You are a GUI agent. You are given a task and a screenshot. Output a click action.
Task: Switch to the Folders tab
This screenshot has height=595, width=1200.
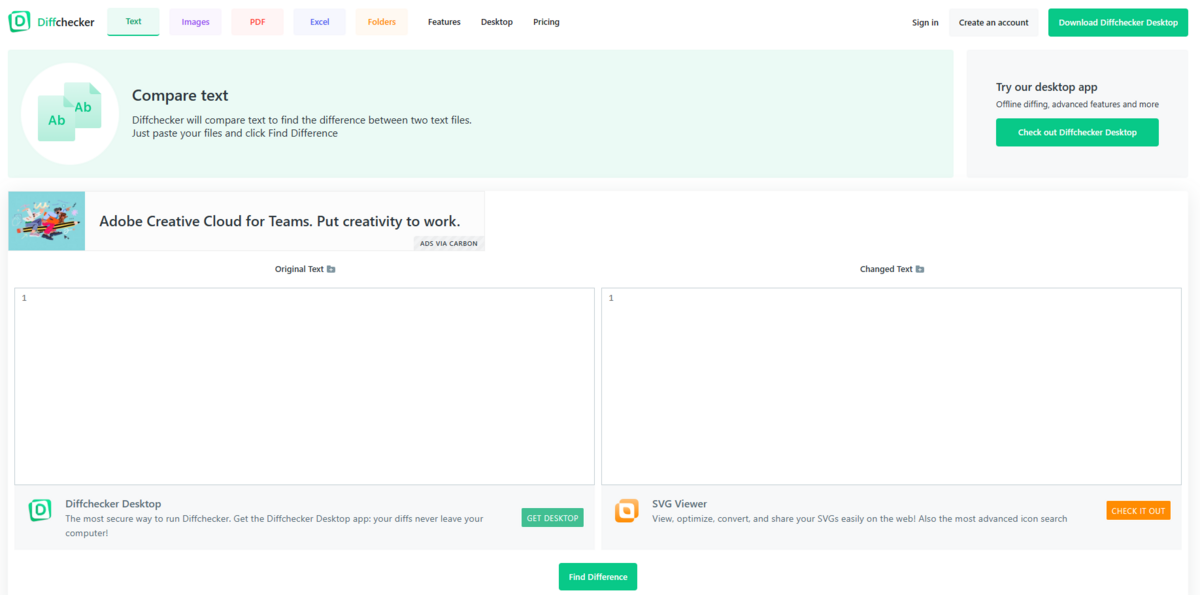tap(381, 22)
